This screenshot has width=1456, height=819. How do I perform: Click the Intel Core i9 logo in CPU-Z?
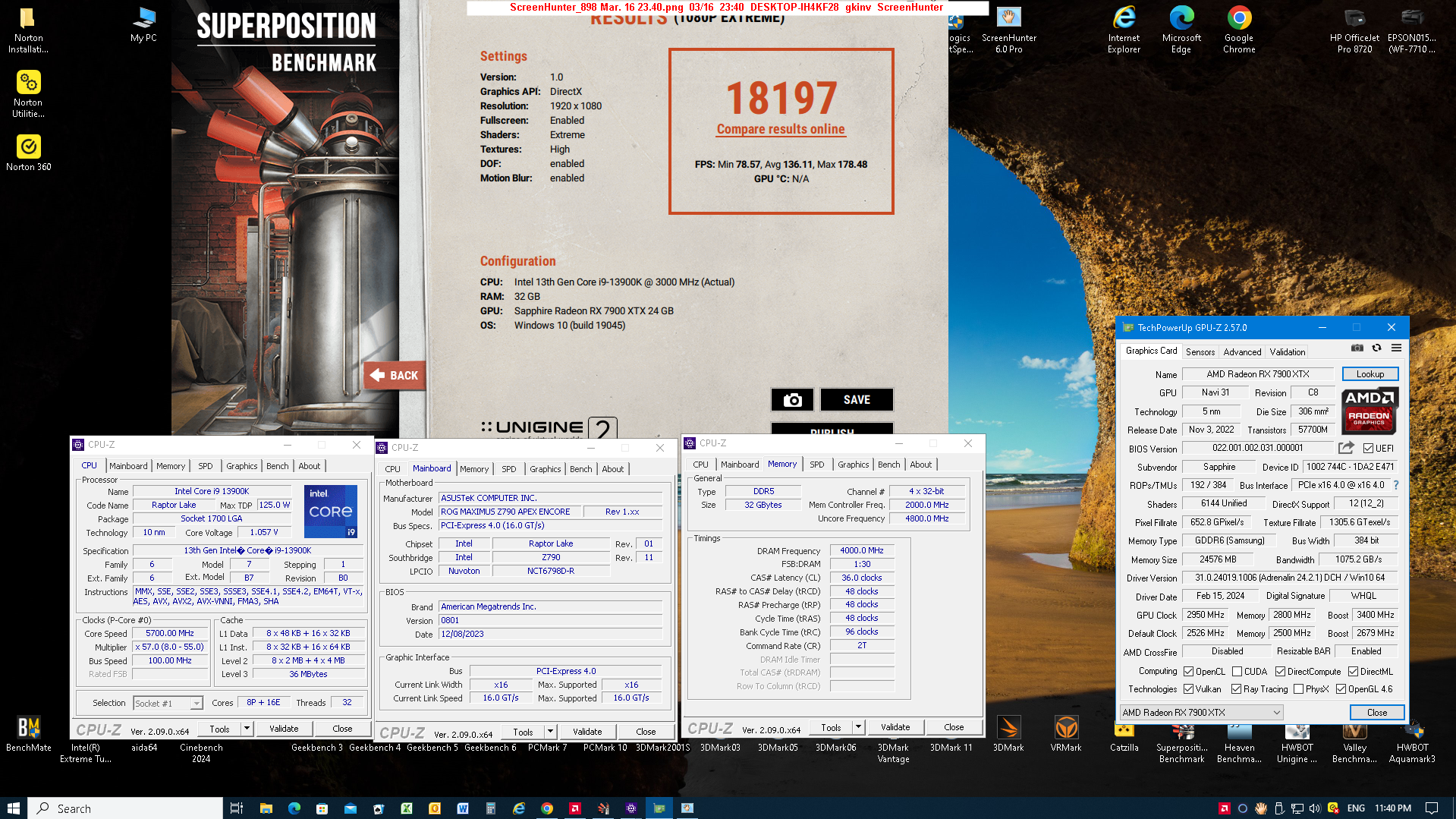(x=331, y=512)
